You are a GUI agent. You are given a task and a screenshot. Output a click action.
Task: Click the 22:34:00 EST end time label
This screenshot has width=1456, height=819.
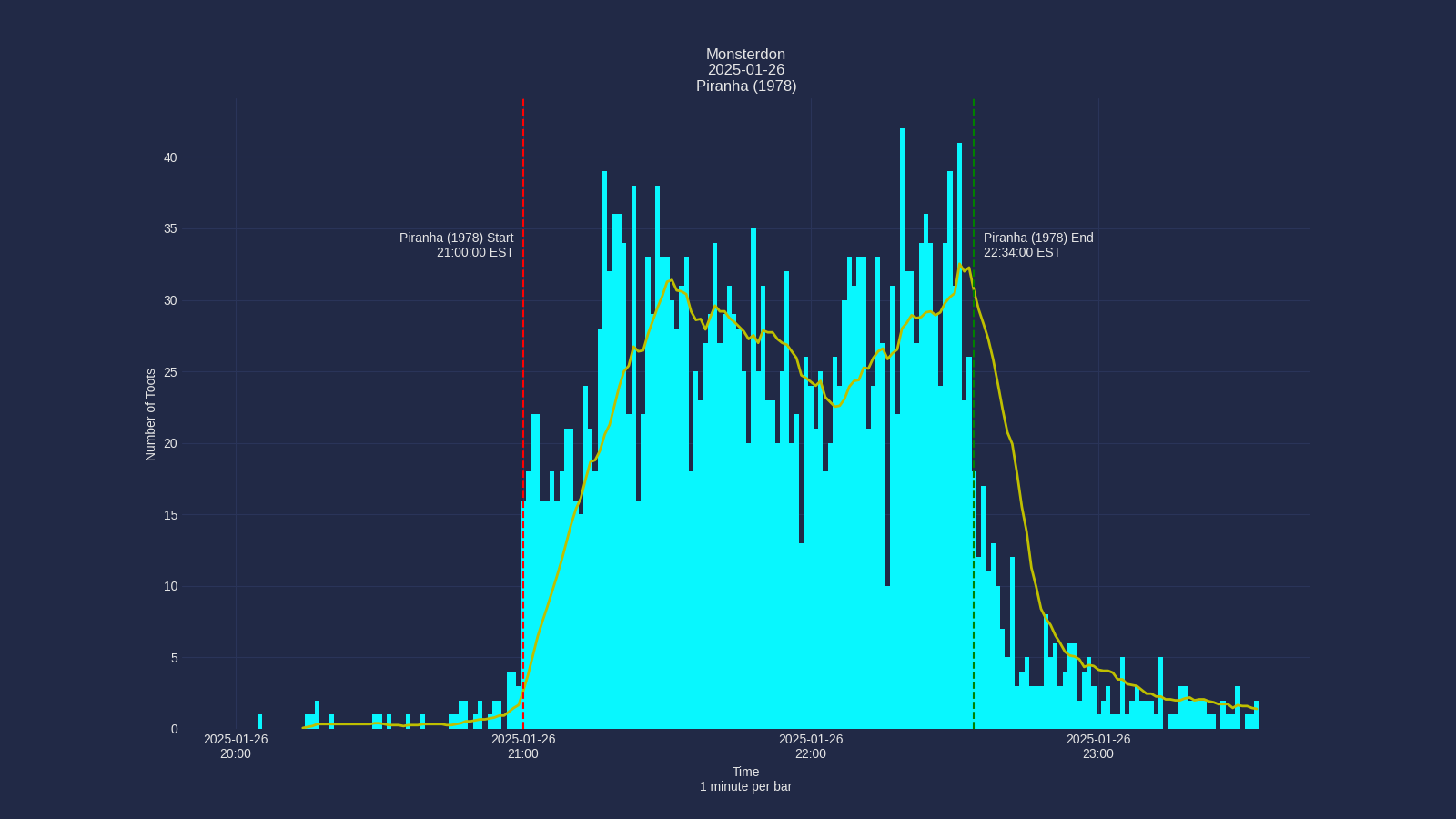[1021, 253]
